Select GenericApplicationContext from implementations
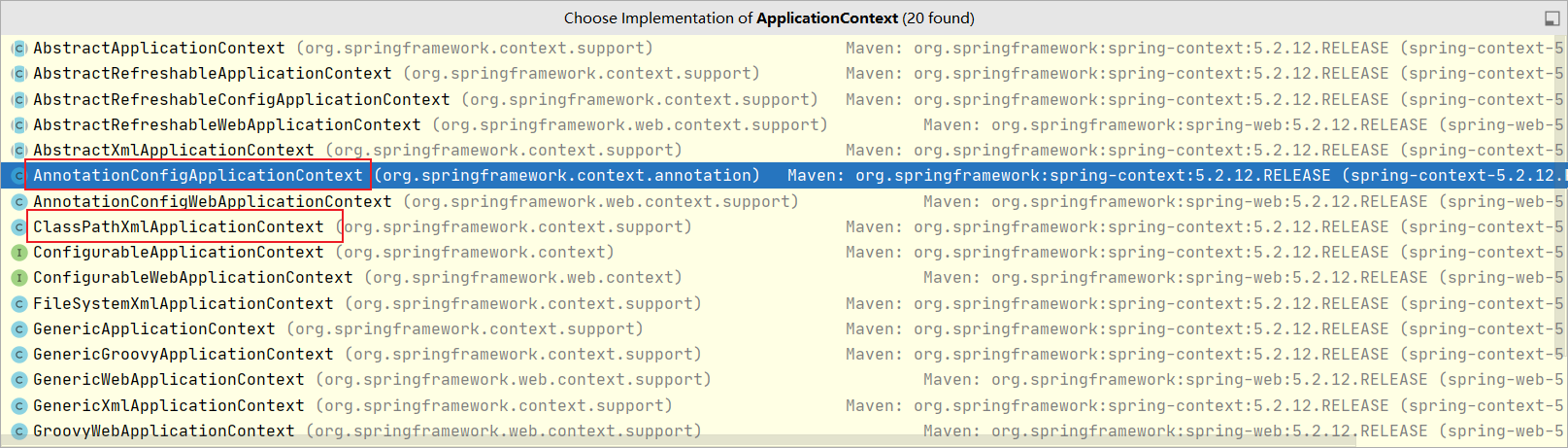Screen dimensions: 1568x448 click(153, 329)
